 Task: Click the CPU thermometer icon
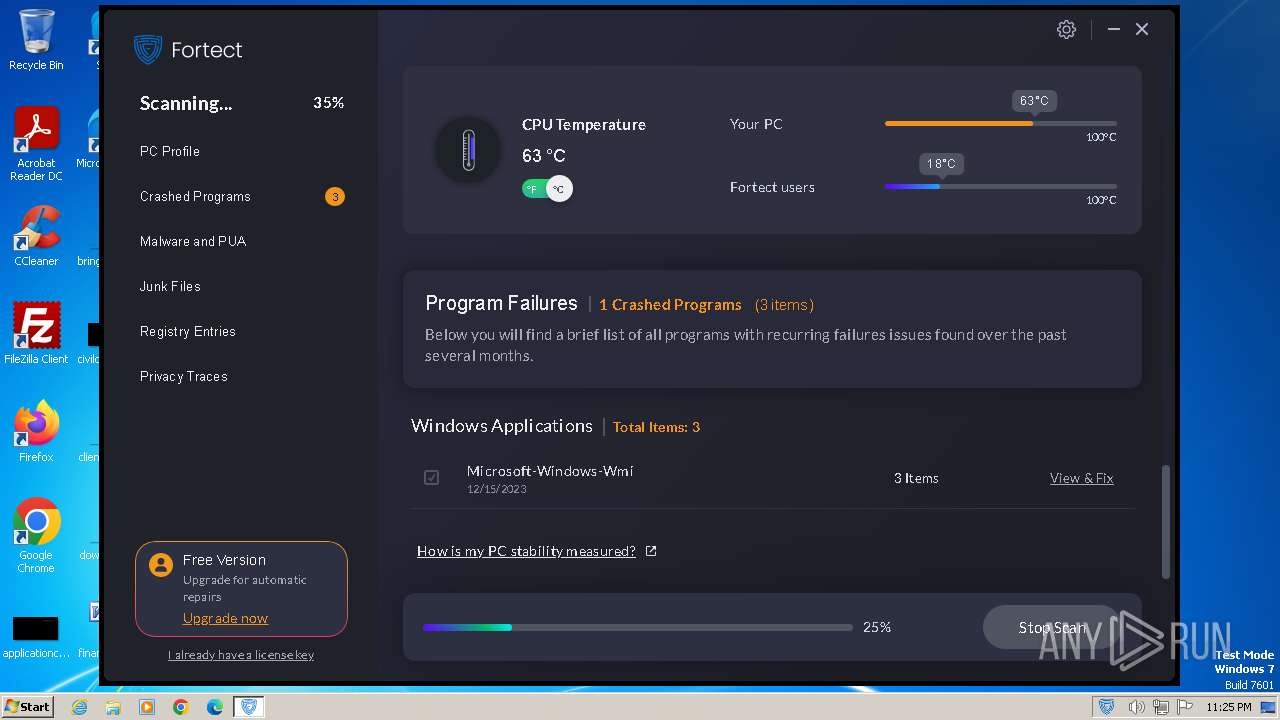pos(468,150)
